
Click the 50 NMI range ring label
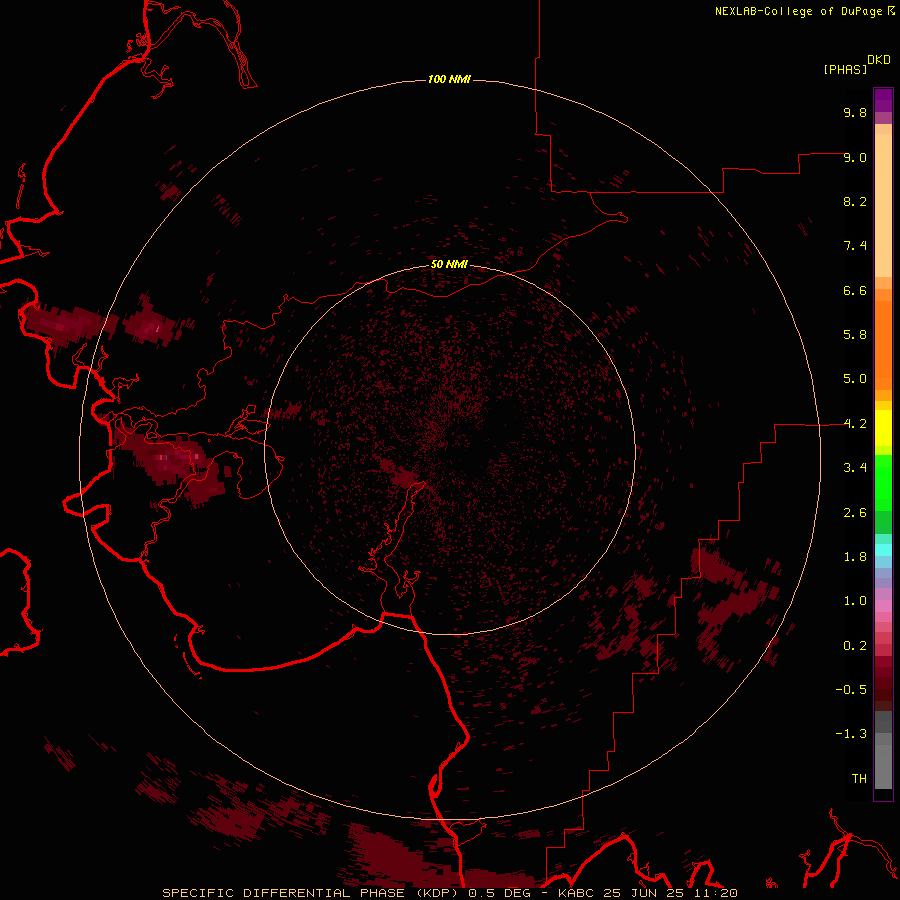[449, 264]
